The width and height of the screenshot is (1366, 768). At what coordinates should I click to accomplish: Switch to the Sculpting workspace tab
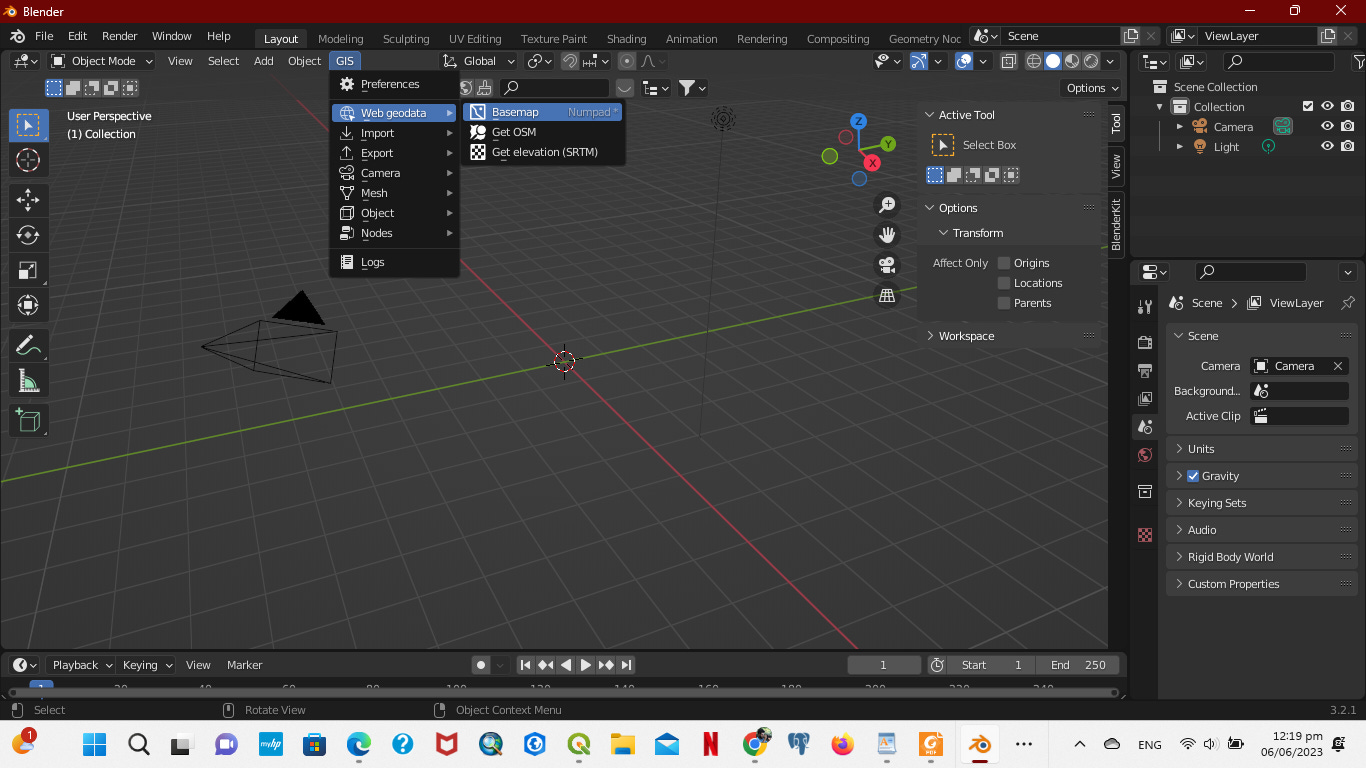click(406, 39)
